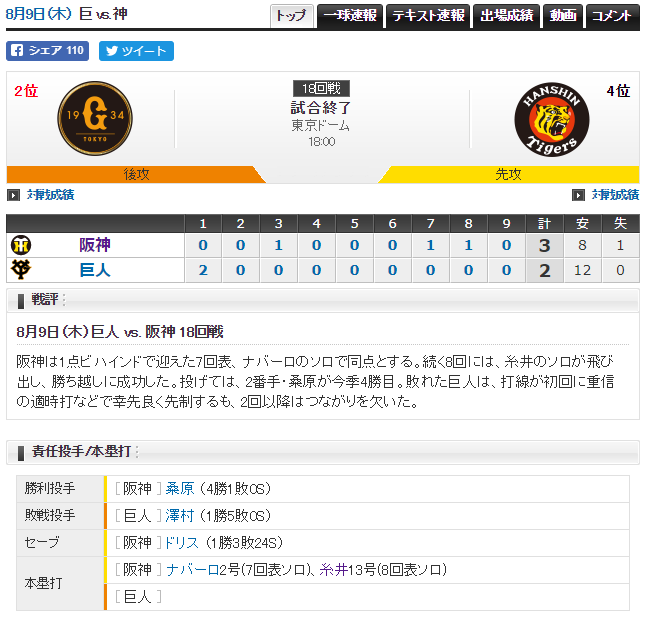Click the 東京ドーム venue text
Screen dimensions: 647x620
point(321,125)
